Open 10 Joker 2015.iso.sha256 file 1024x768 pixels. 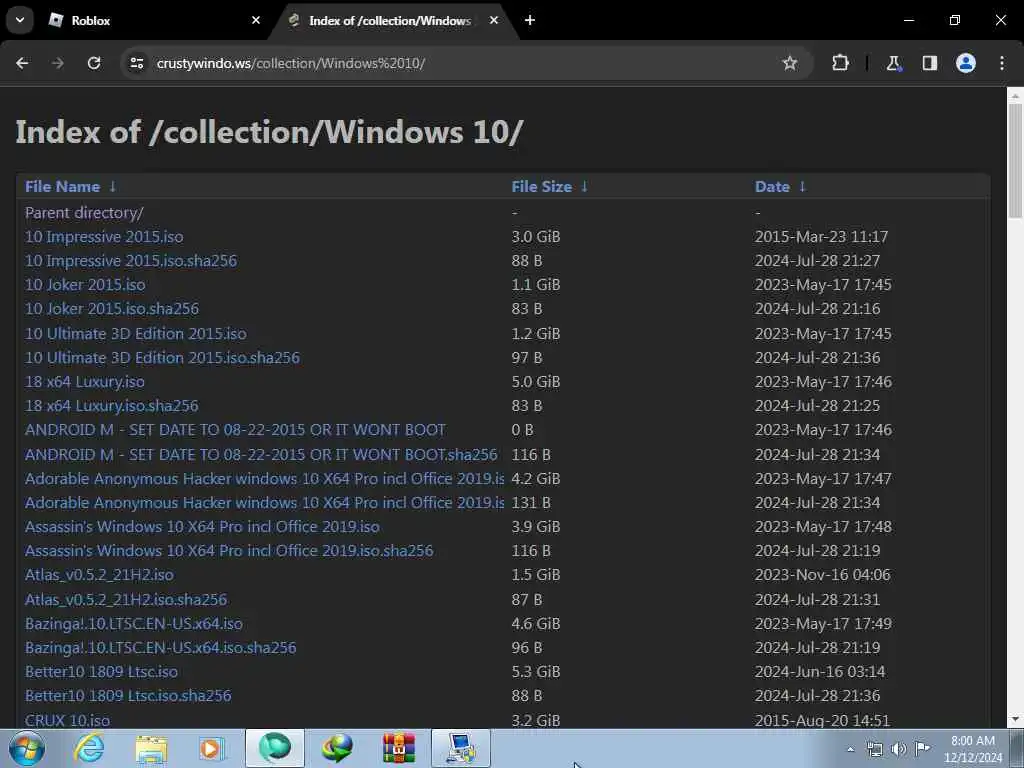pos(112,308)
